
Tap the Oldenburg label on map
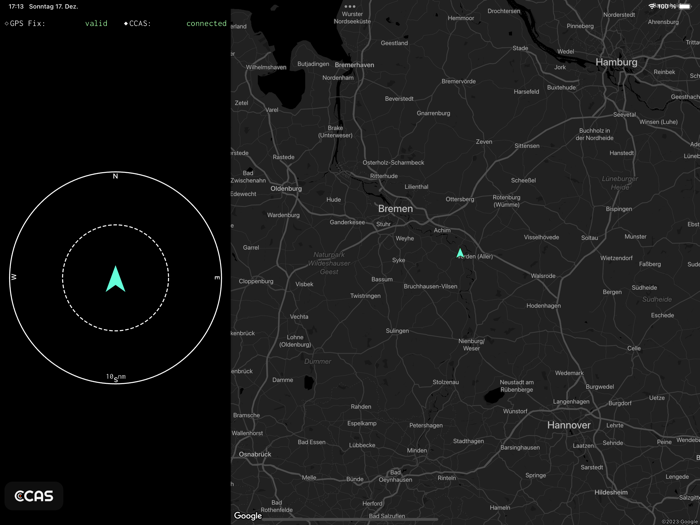[286, 188]
